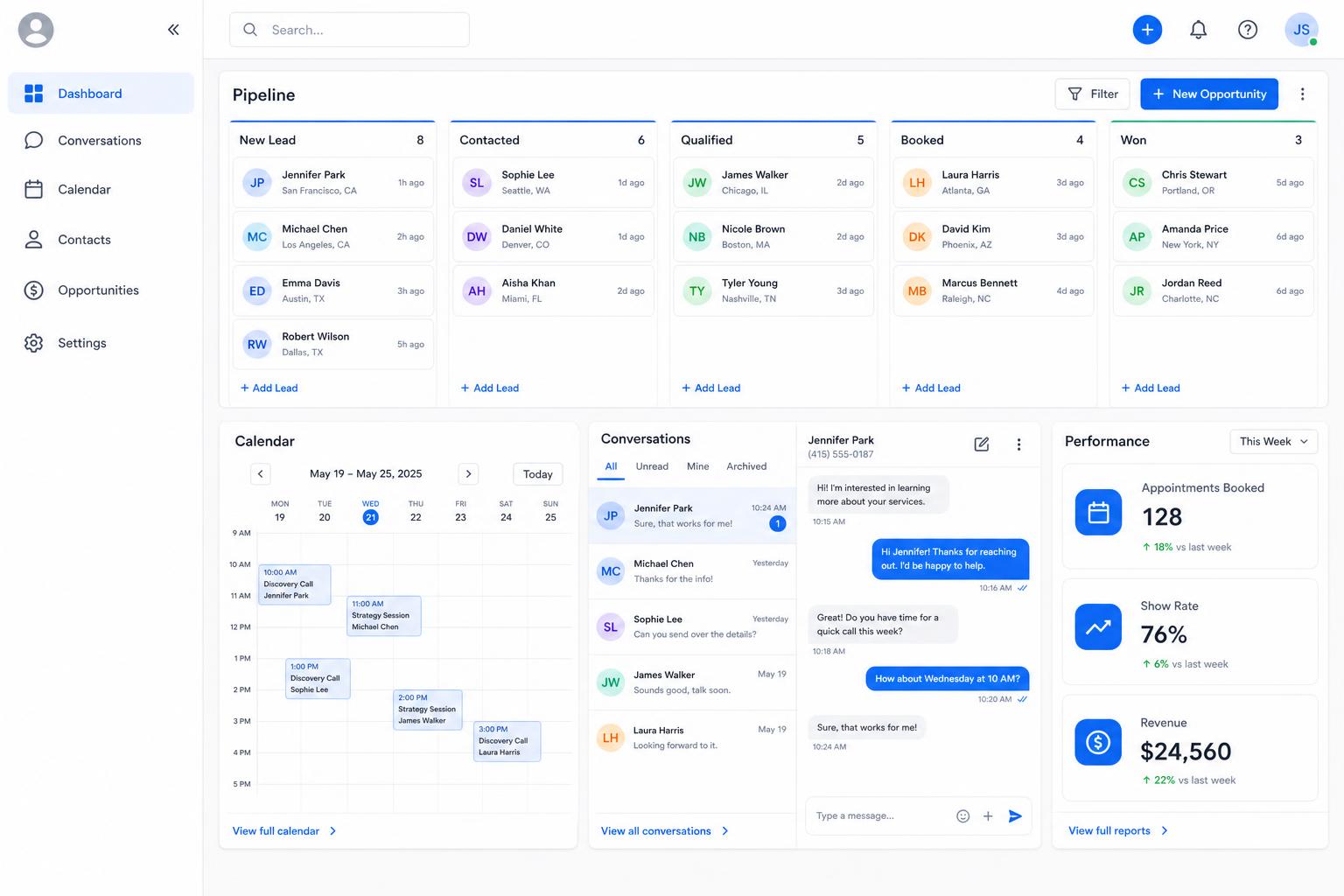Open the help question-mark icon
Viewport: 1344px width, 896px height.
pyautogui.click(x=1248, y=30)
